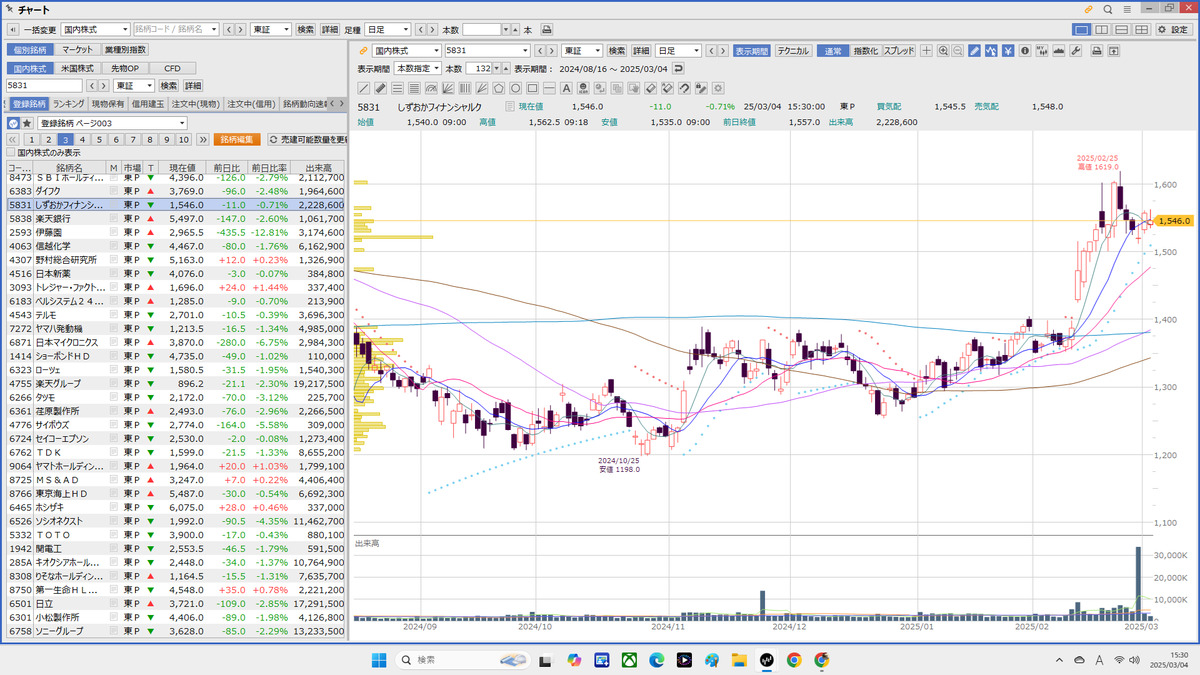Viewport: 1200px width, 675px height.
Task: Select the arc fan drawing tool
Action: tap(431, 87)
